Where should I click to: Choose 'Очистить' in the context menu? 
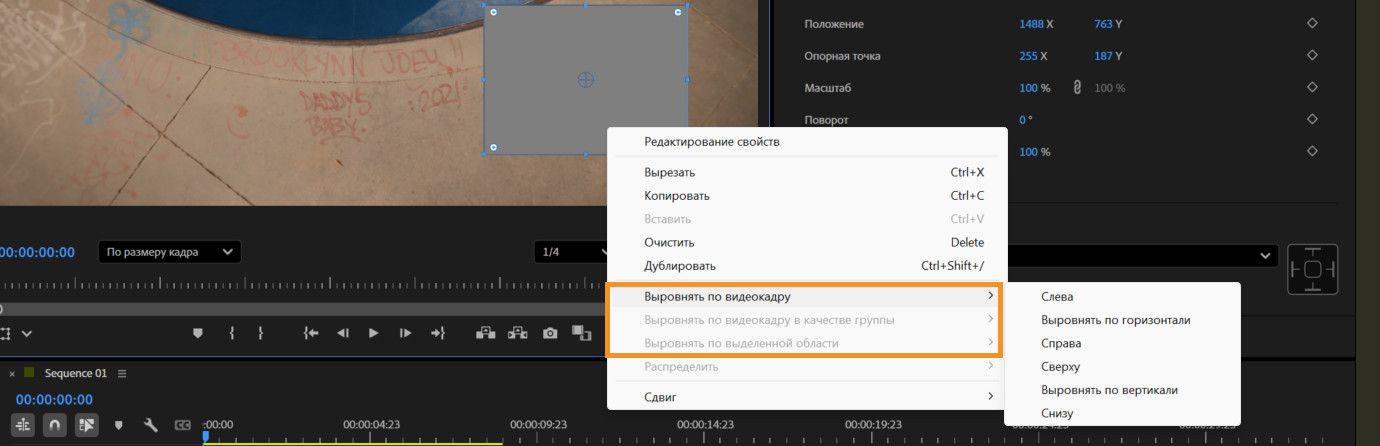[x=807, y=243]
